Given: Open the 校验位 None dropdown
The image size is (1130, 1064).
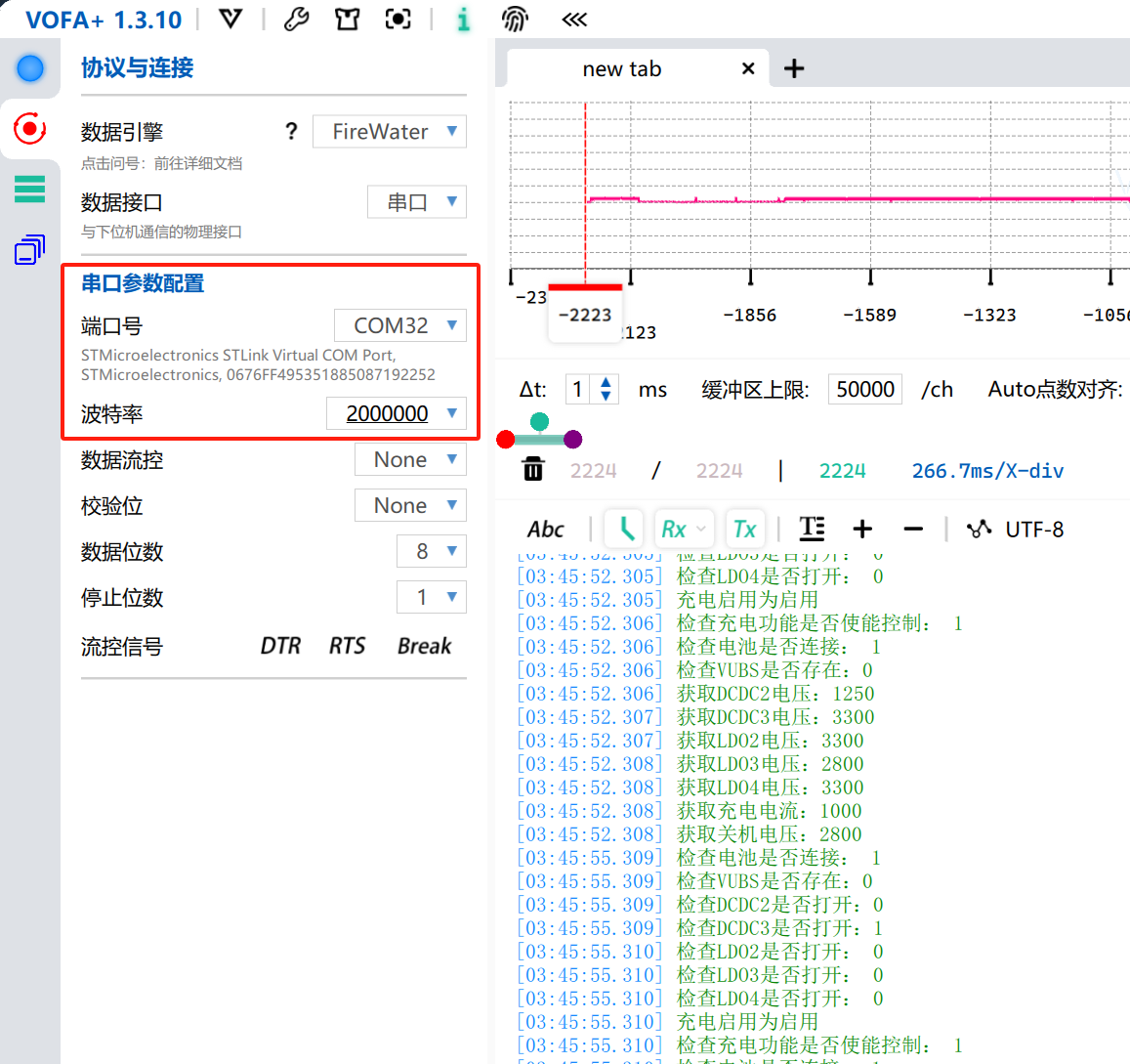Looking at the screenshot, I should point(410,505).
